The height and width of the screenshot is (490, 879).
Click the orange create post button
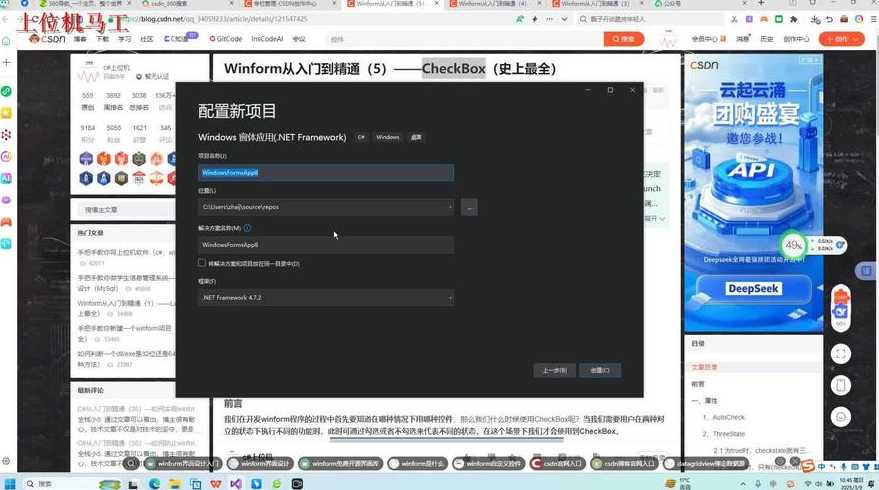pos(841,39)
